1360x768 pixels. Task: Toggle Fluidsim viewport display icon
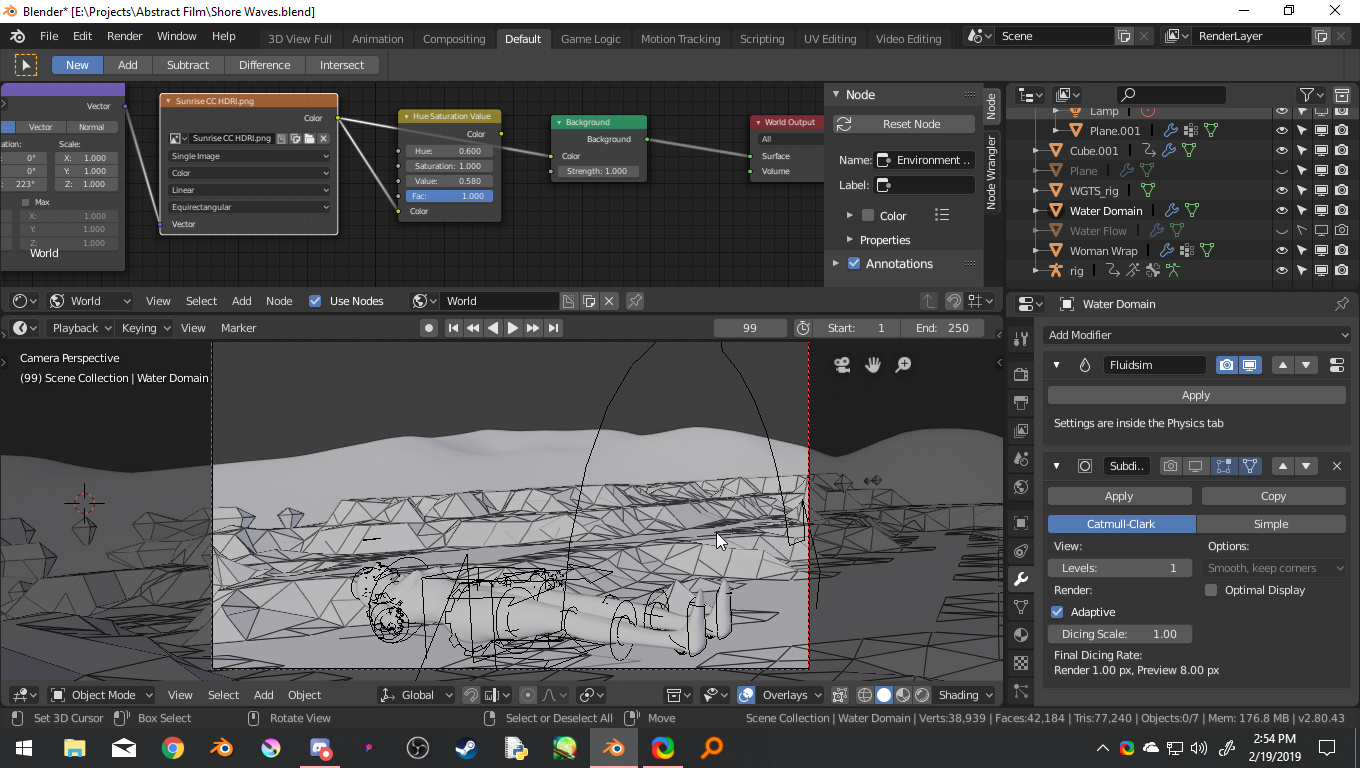point(1249,365)
